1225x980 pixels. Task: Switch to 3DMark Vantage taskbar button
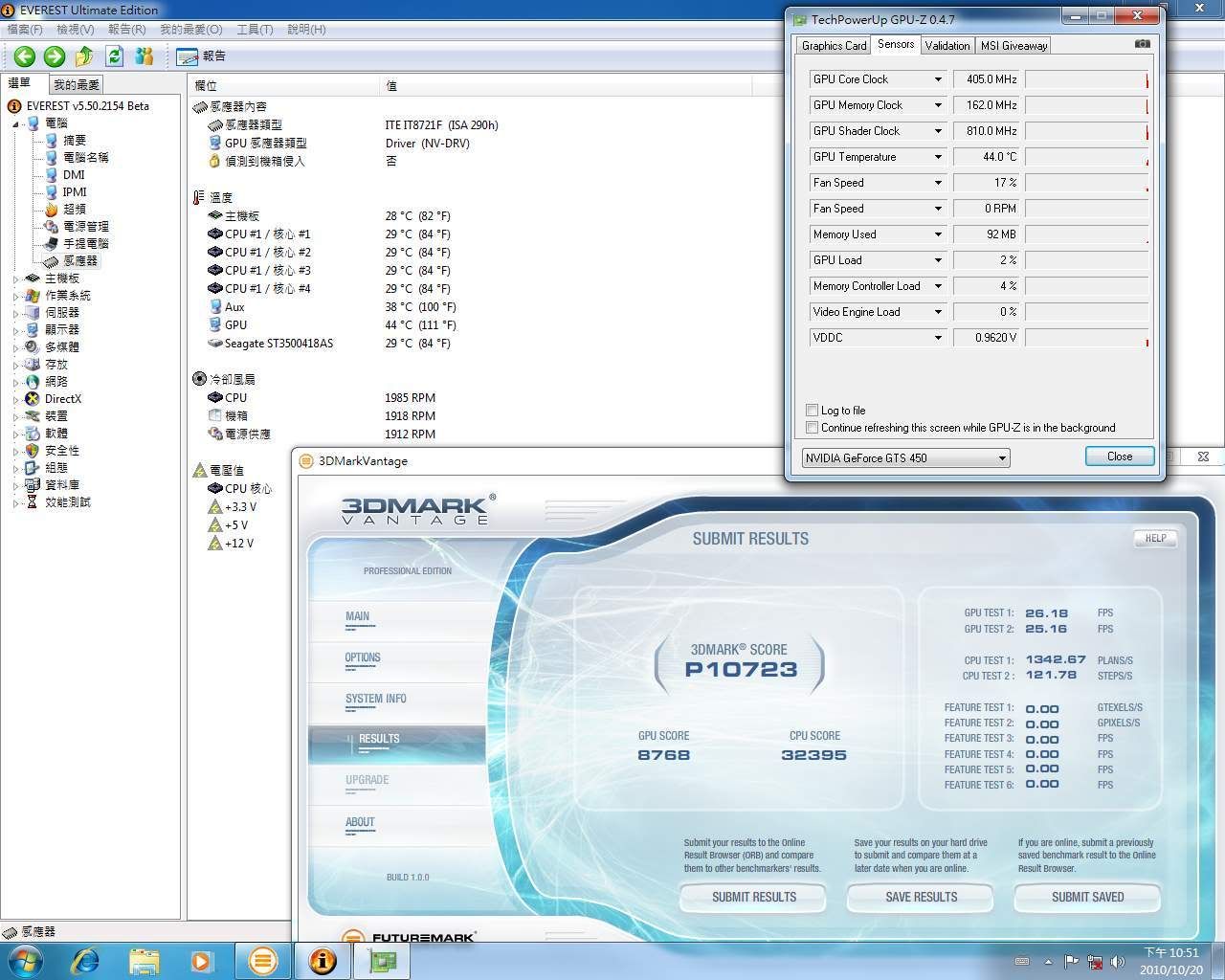tap(263, 960)
